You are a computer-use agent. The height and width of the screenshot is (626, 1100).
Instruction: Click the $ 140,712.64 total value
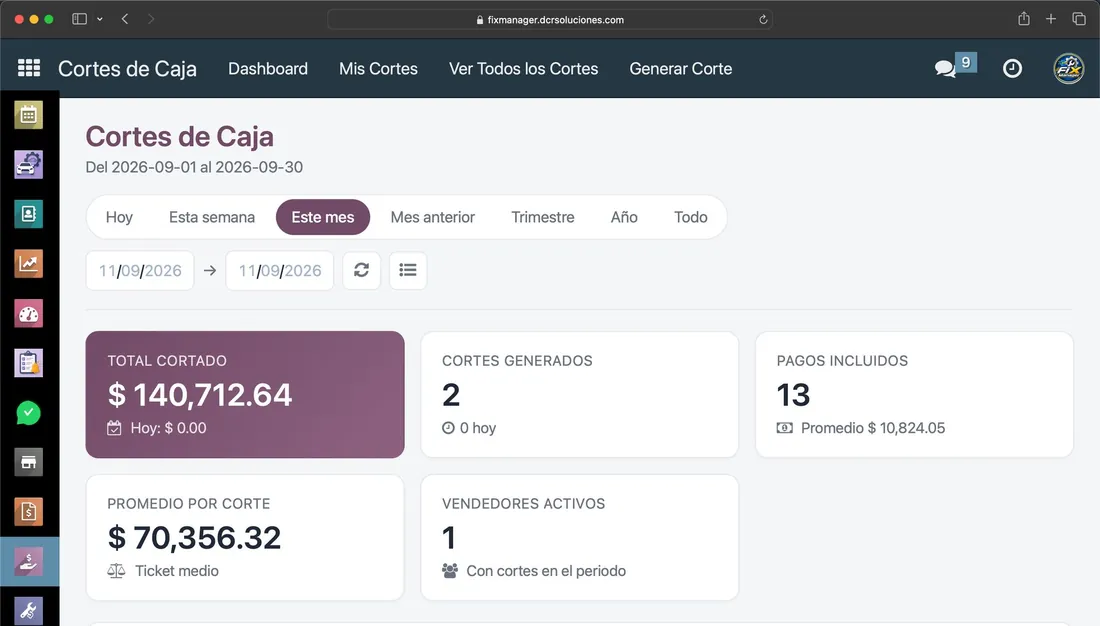tap(199, 394)
